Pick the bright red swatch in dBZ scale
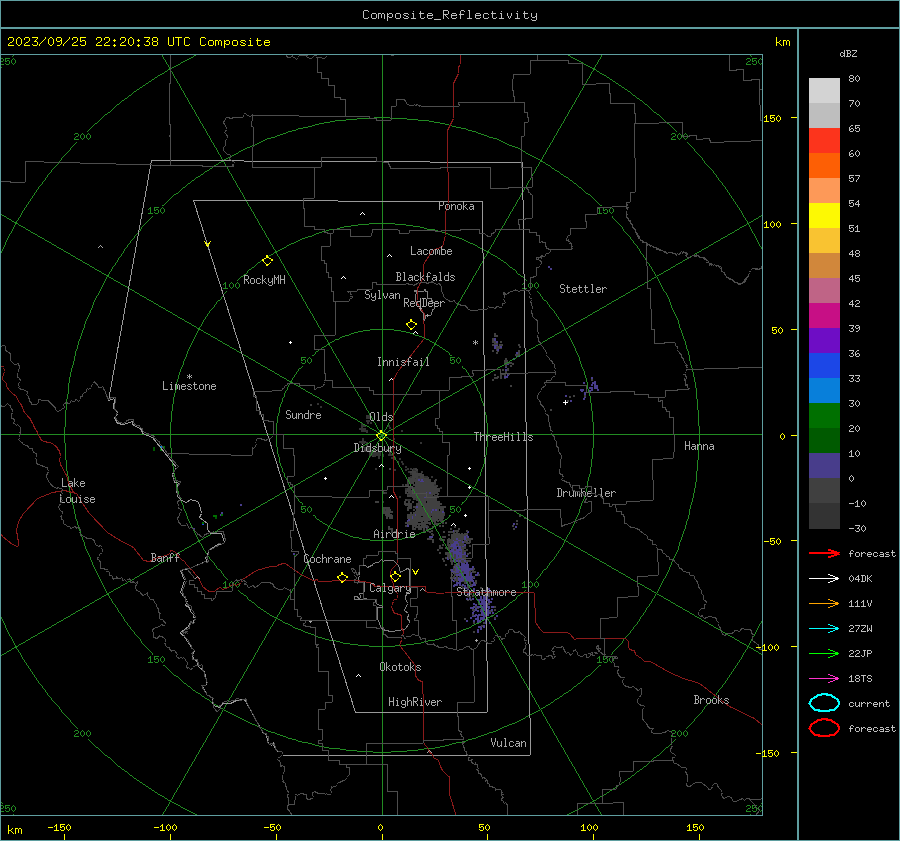900x841 pixels. [824, 141]
